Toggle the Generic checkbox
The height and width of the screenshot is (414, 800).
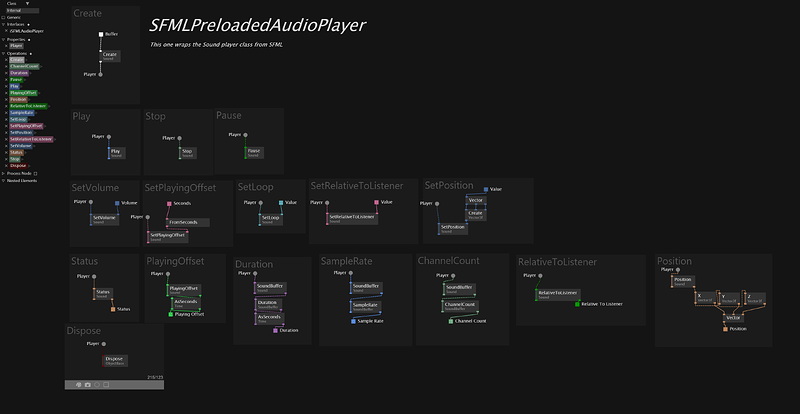(3, 17)
